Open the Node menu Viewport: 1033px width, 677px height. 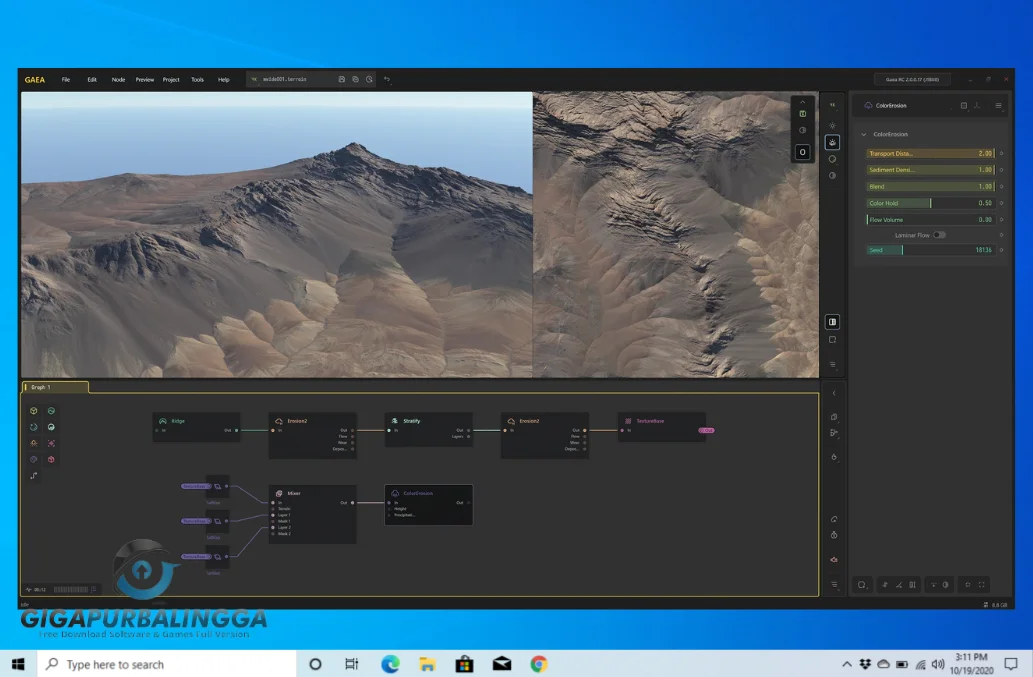click(x=119, y=80)
